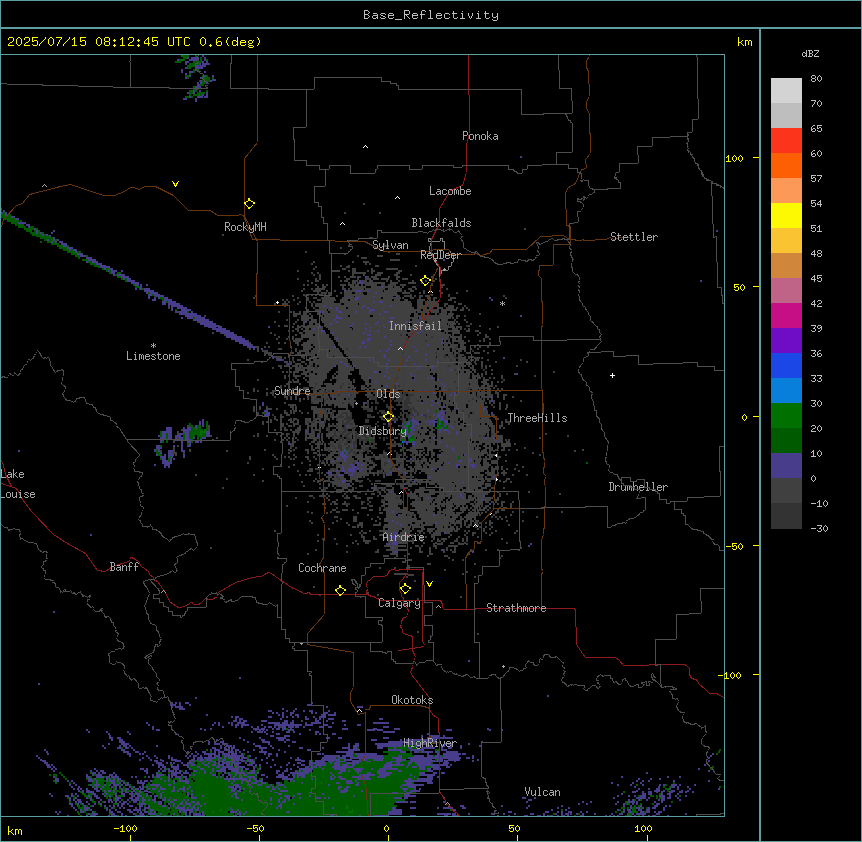Click the -100 tick on horizontal axis

coord(125,829)
